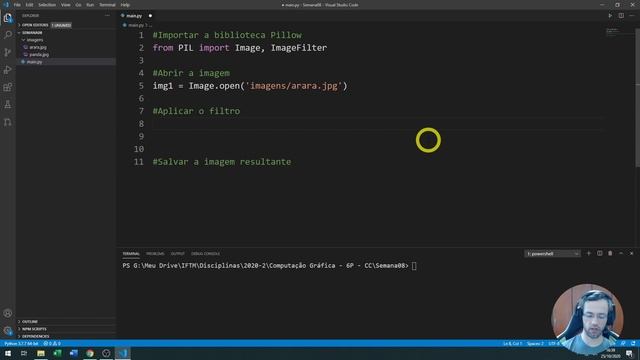The height and width of the screenshot is (360, 640).
Task: Open Windows Action Center notifications
Action: [629, 353]
